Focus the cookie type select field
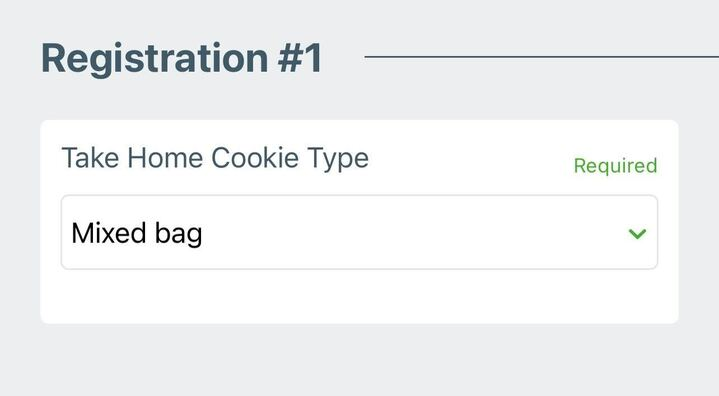 tap(360, 232)
